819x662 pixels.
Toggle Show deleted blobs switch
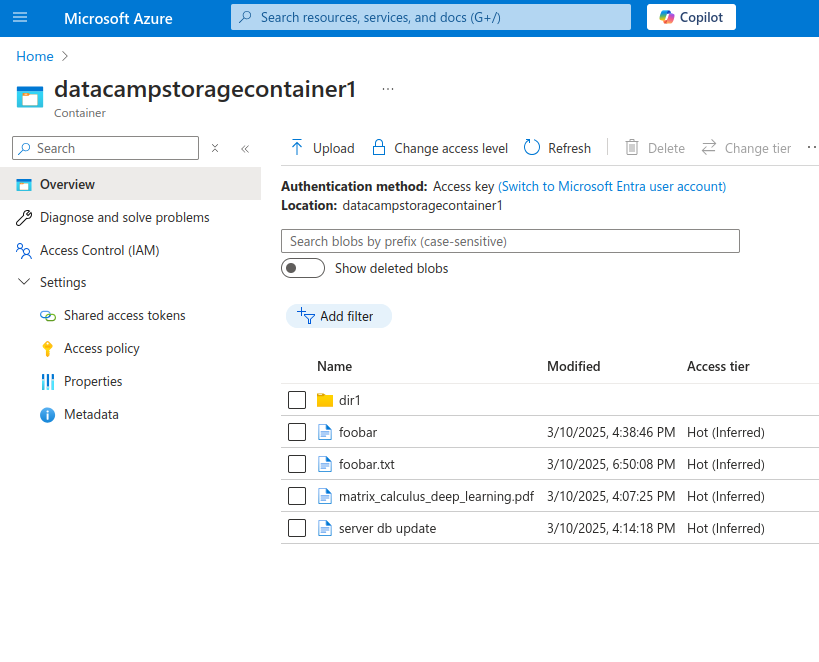[x=303, y=268]
